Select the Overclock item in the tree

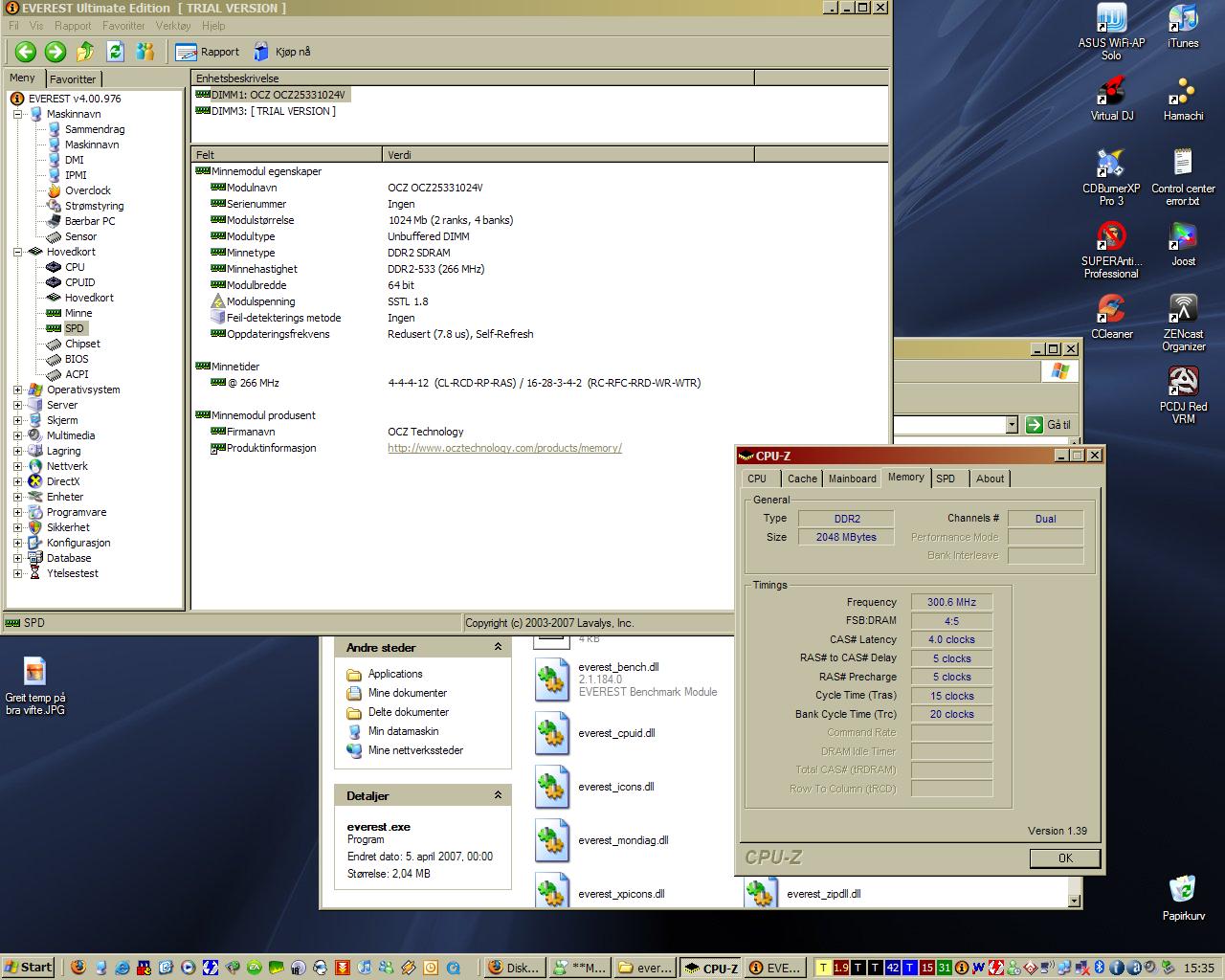coord(88,190)
